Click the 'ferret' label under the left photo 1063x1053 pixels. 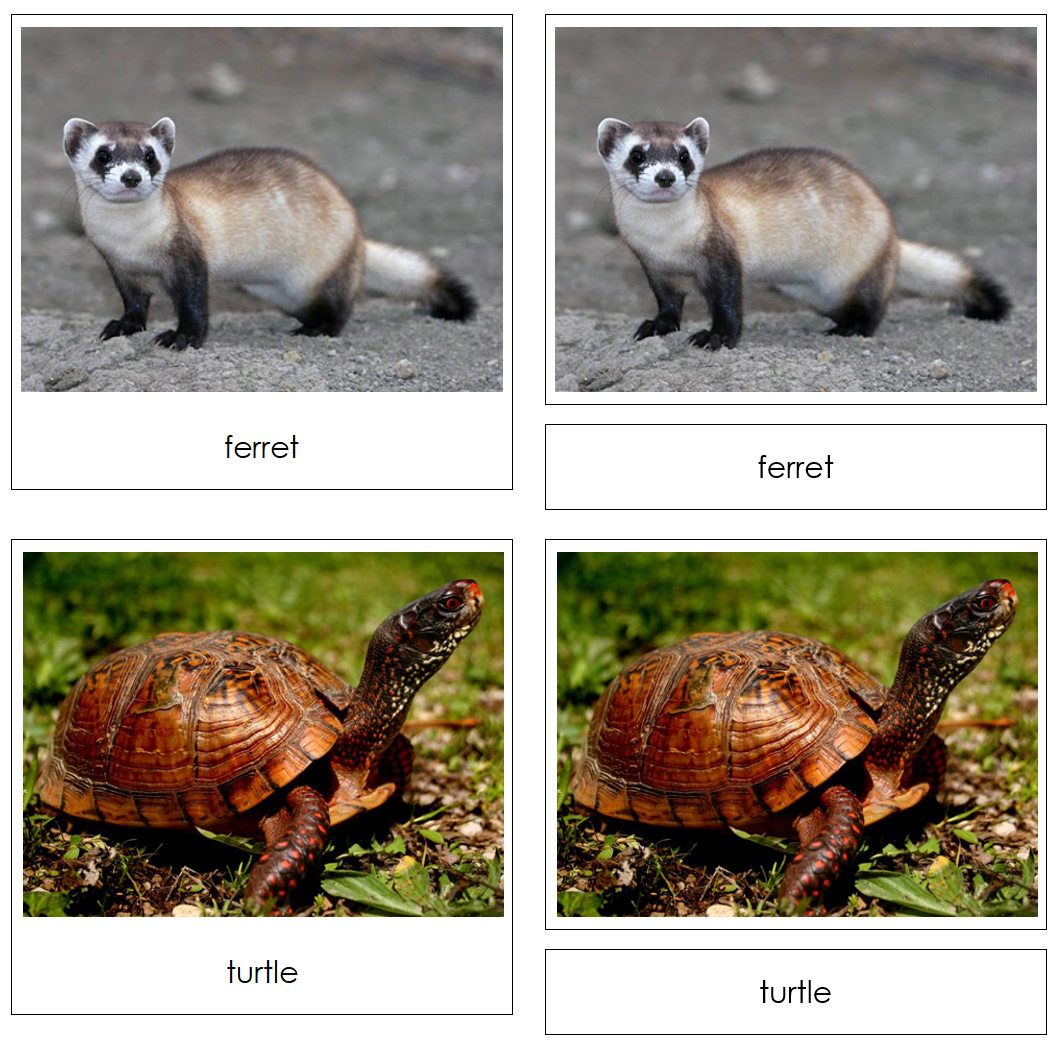(262, 448)
